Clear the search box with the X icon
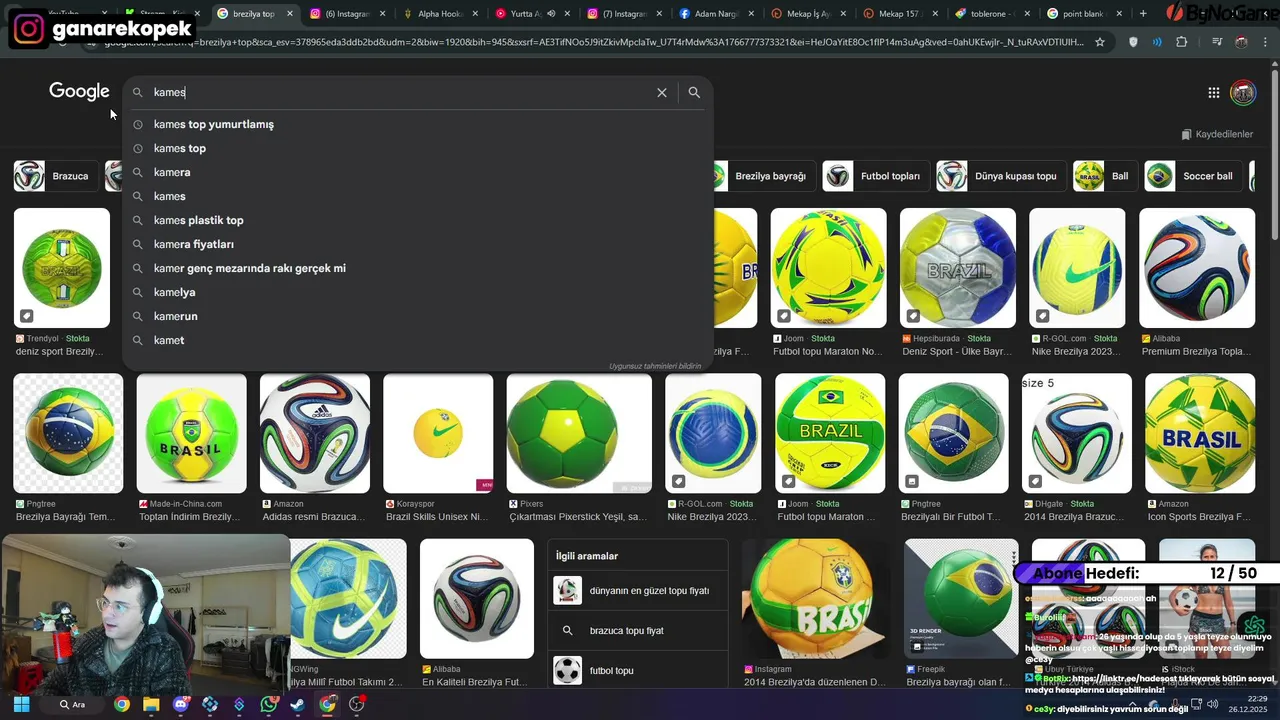Viewport: 1280px width, 720px height. 661,92
